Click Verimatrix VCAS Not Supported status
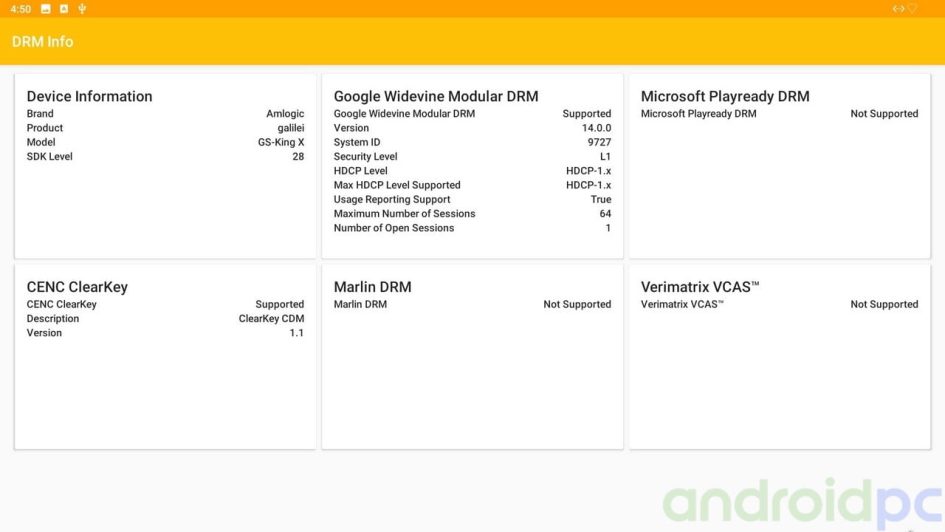Viewport: 945px width, 532px height. tap(884, 304)
